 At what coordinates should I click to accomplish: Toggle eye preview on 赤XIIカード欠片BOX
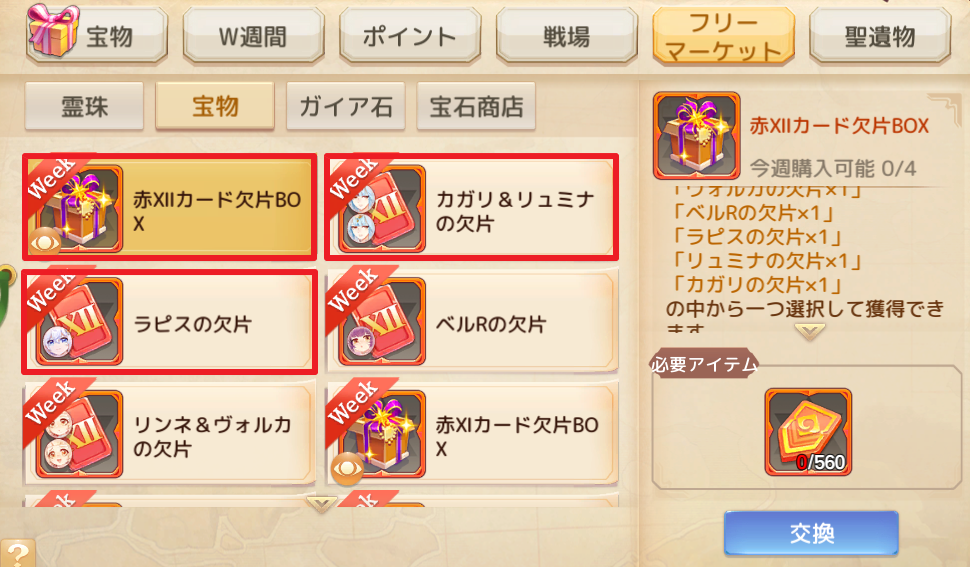pyautogui.click(x=45, y=242)
